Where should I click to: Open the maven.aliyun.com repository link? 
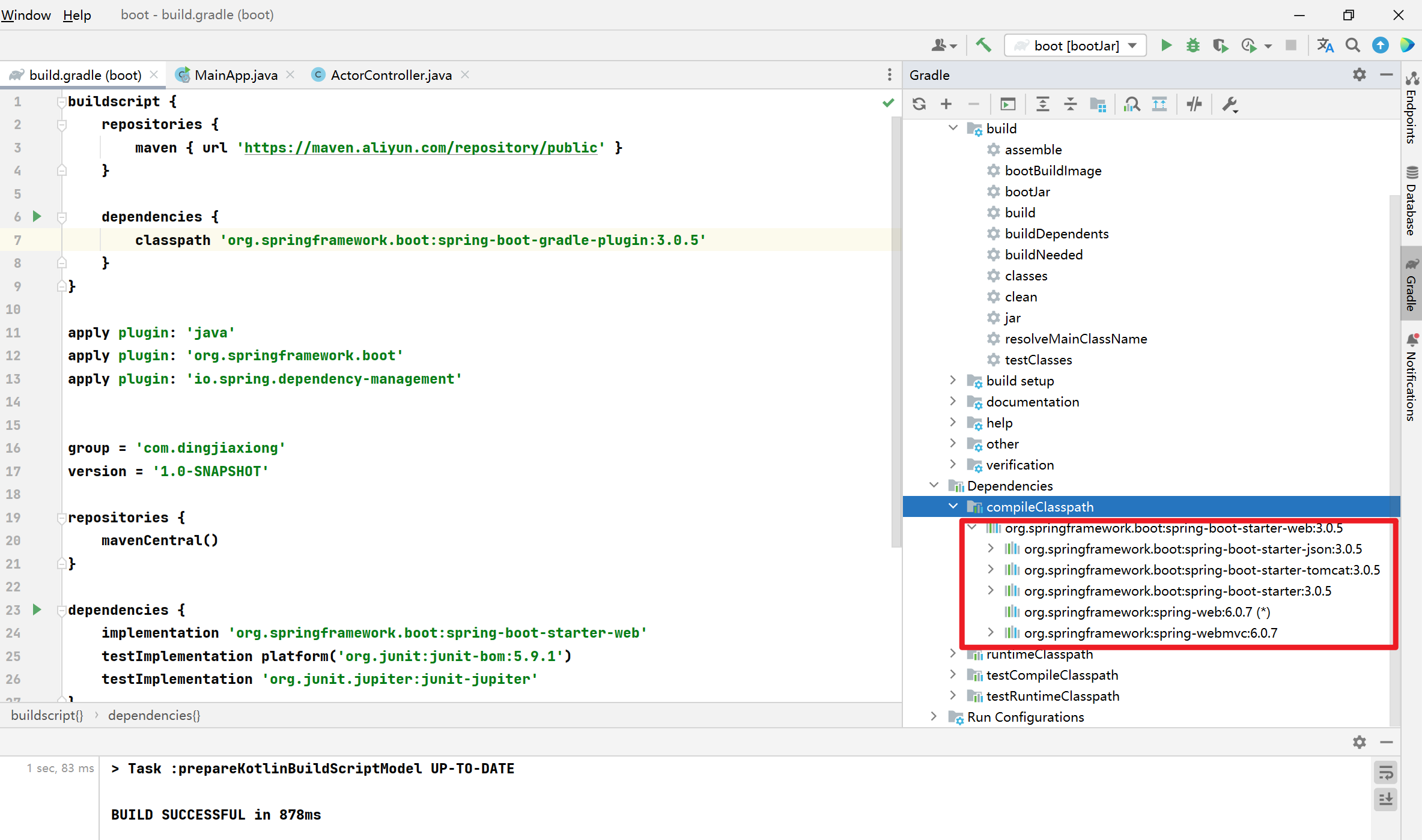pyautogui.click(x=421, y=148)
